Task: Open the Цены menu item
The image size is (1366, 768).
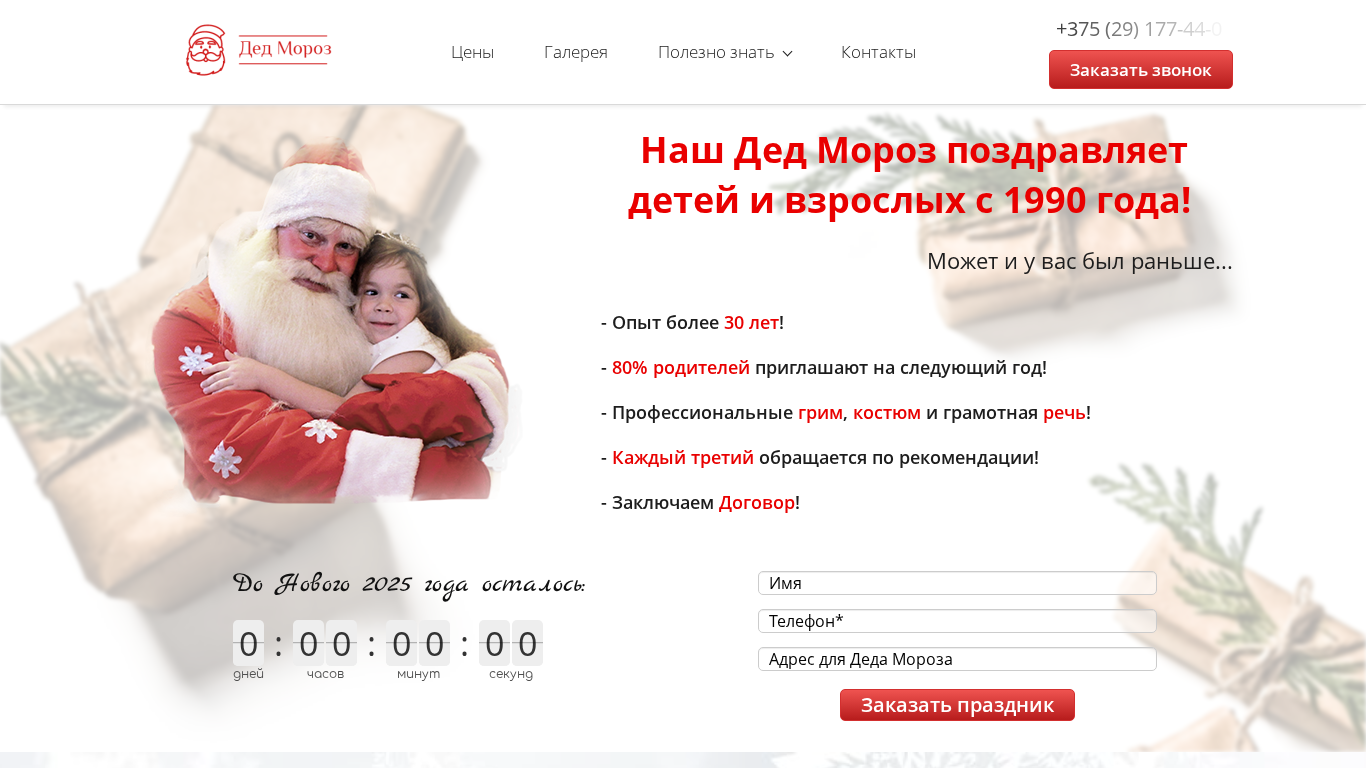Action: coord(472,52)
